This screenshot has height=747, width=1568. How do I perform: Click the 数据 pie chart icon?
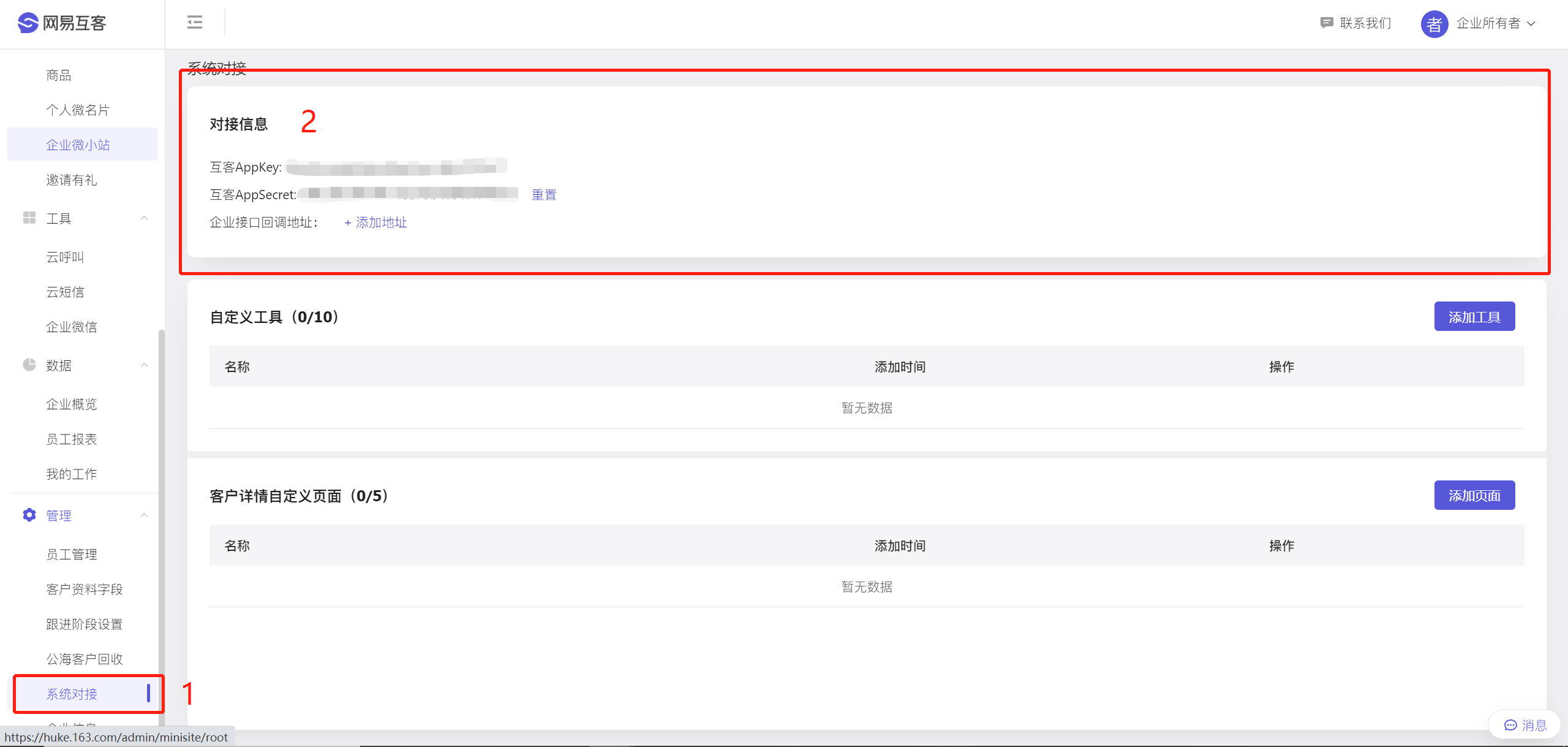29,365
